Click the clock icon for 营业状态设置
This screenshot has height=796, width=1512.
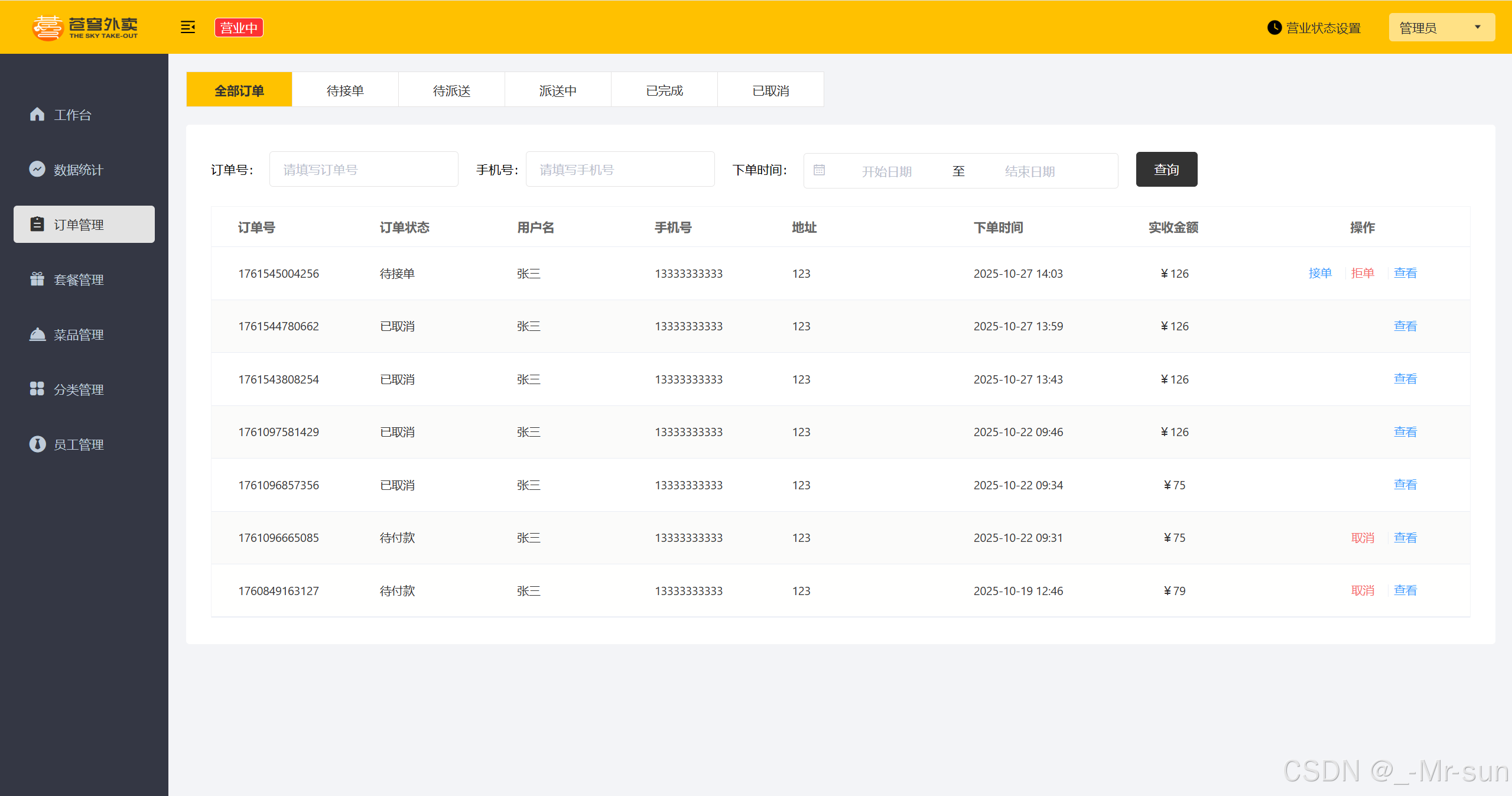click(1274, 28)
